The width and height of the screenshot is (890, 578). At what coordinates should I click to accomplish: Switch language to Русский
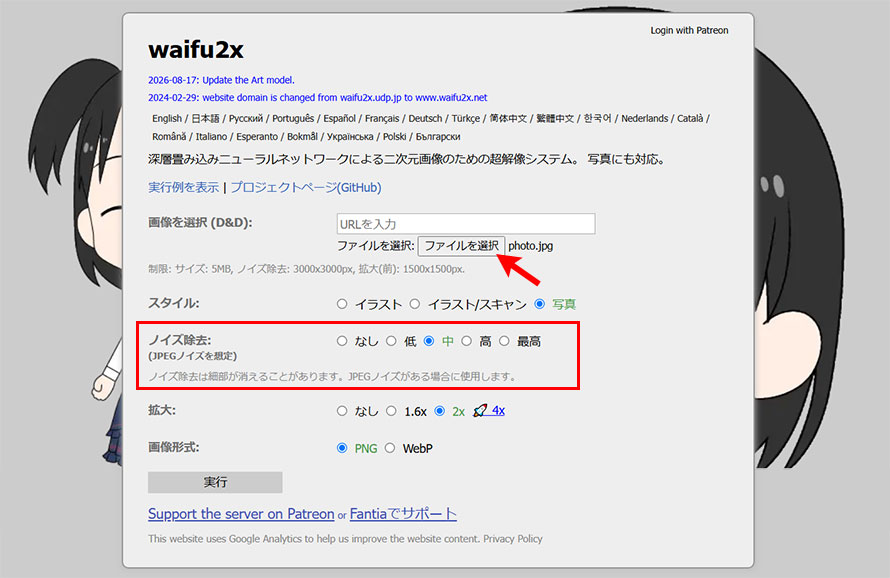(246, 118)
